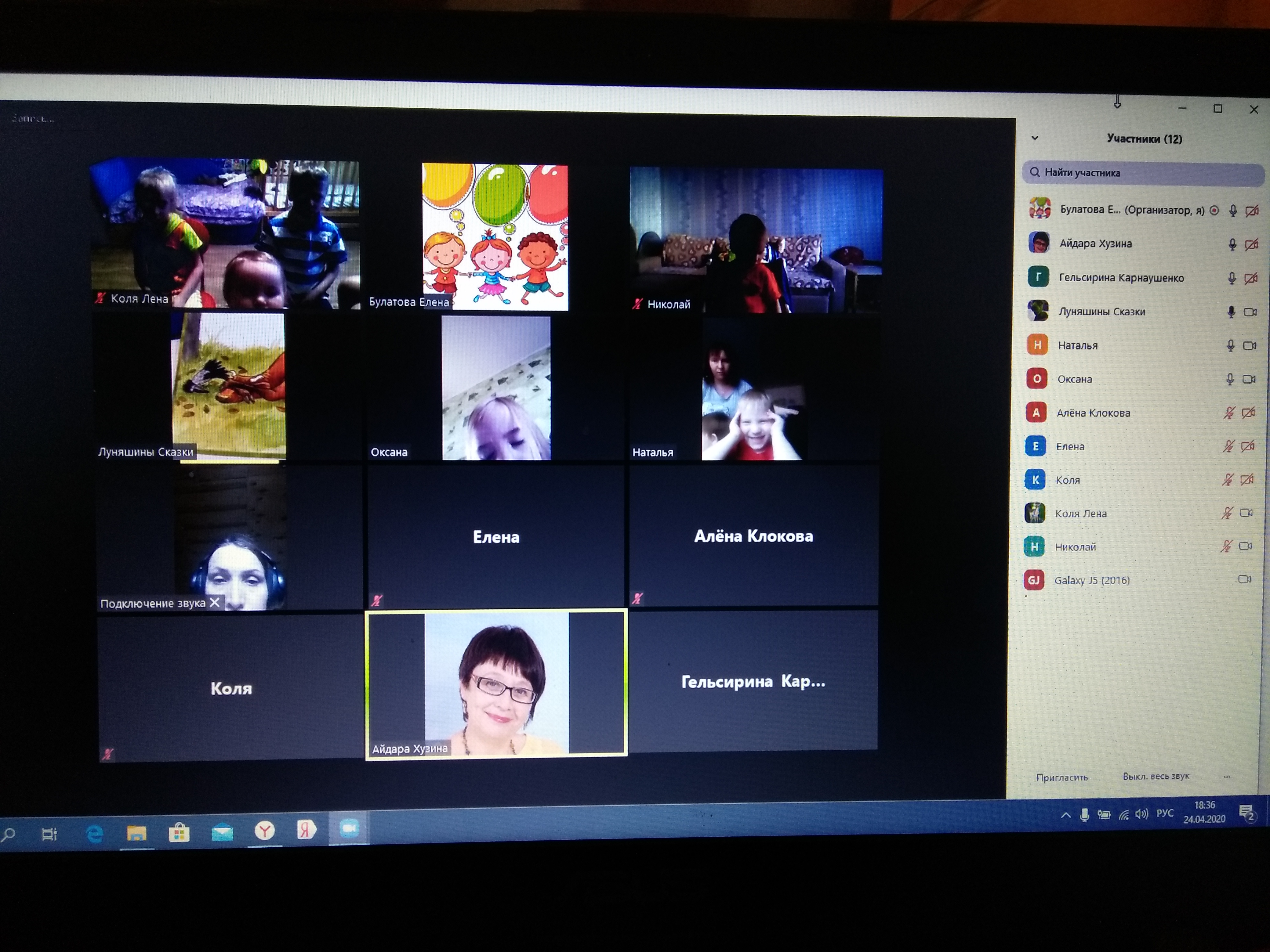
Task: Toggle Коля Лена's camera in participants list
Action: (1246, 513)
